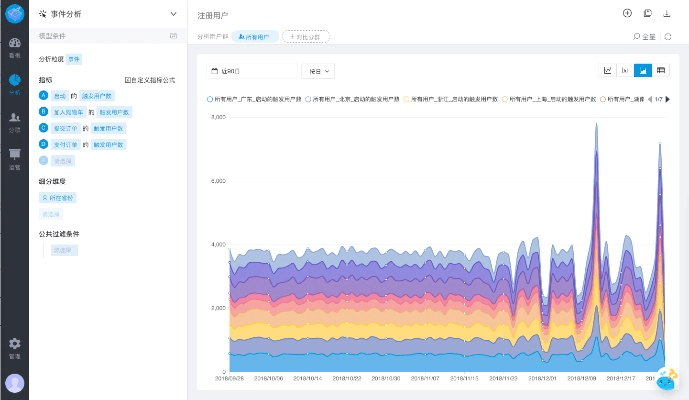This screenshot has width=689, height=400.
Task: Open 自定义指标公式 custom formula link
Action: (150, 79)
